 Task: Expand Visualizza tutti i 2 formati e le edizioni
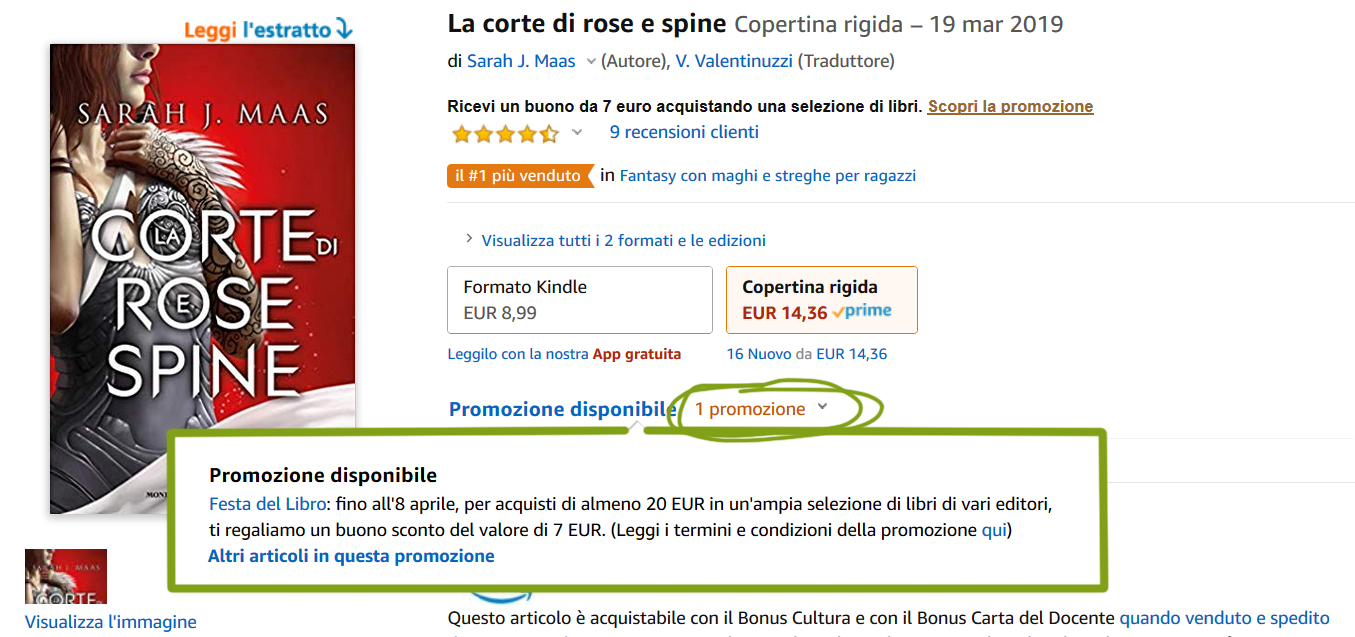[615, 240]
